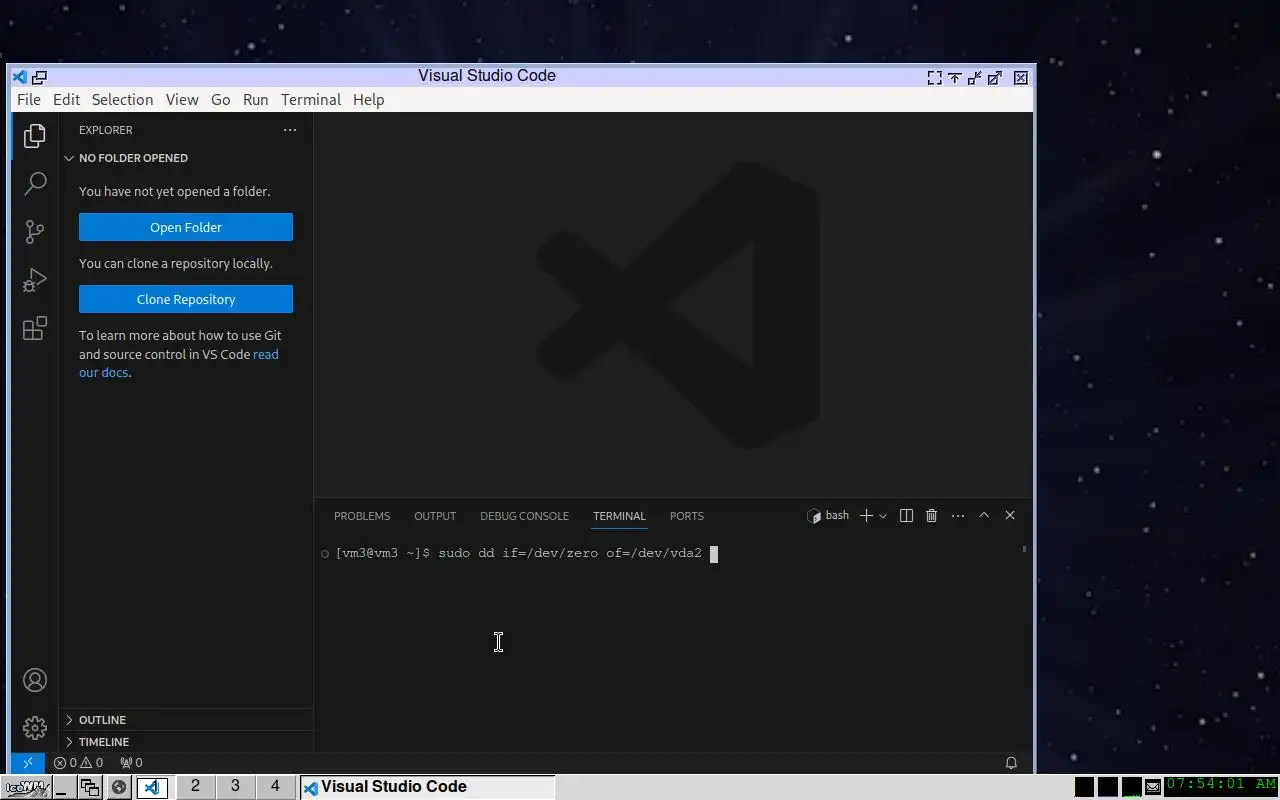Screen dimensions: 1280x800
Task: Switch to the Ports tab
Action: [687, 516]
